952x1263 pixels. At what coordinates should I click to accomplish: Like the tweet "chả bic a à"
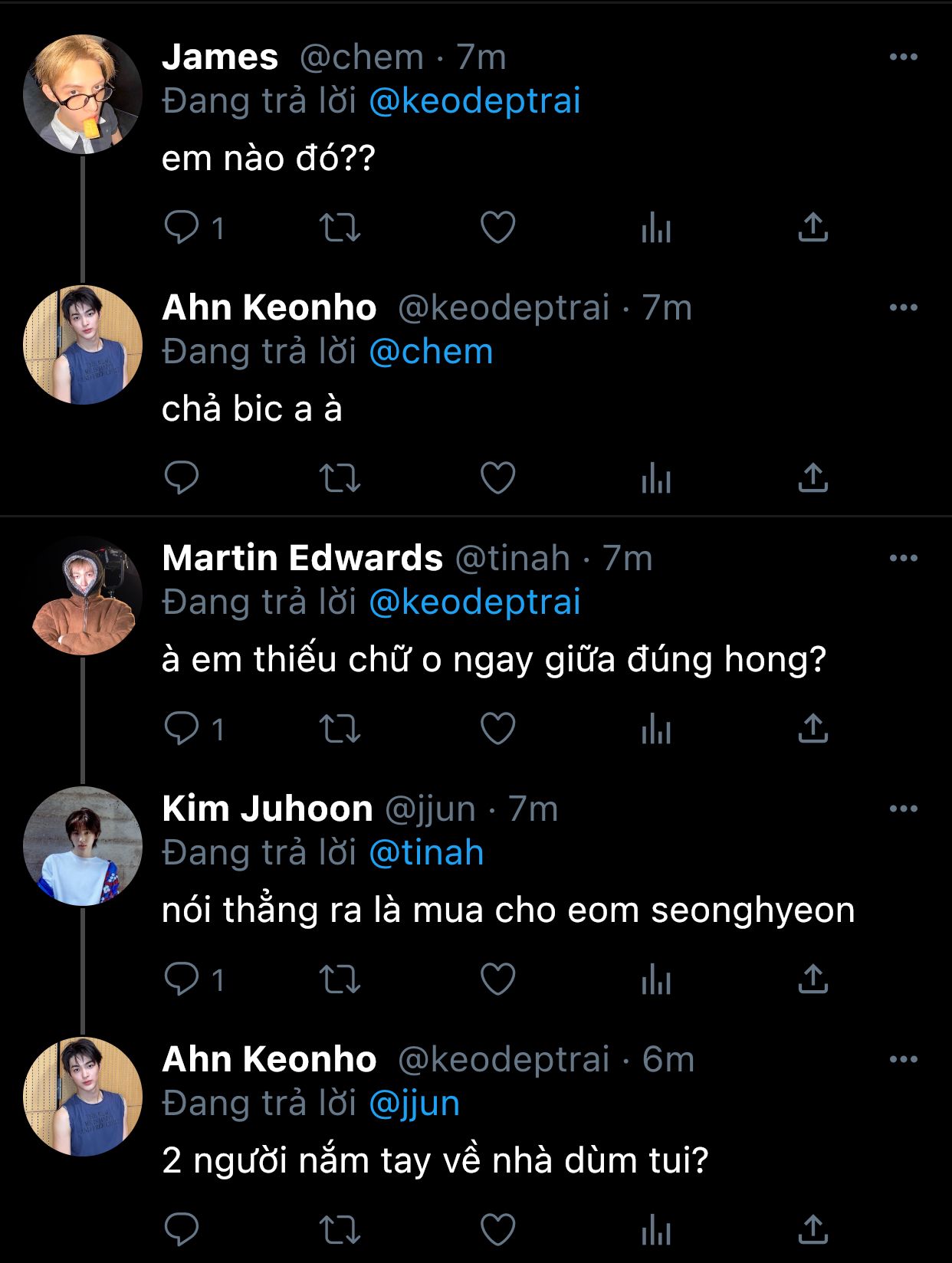pos(497,478)
